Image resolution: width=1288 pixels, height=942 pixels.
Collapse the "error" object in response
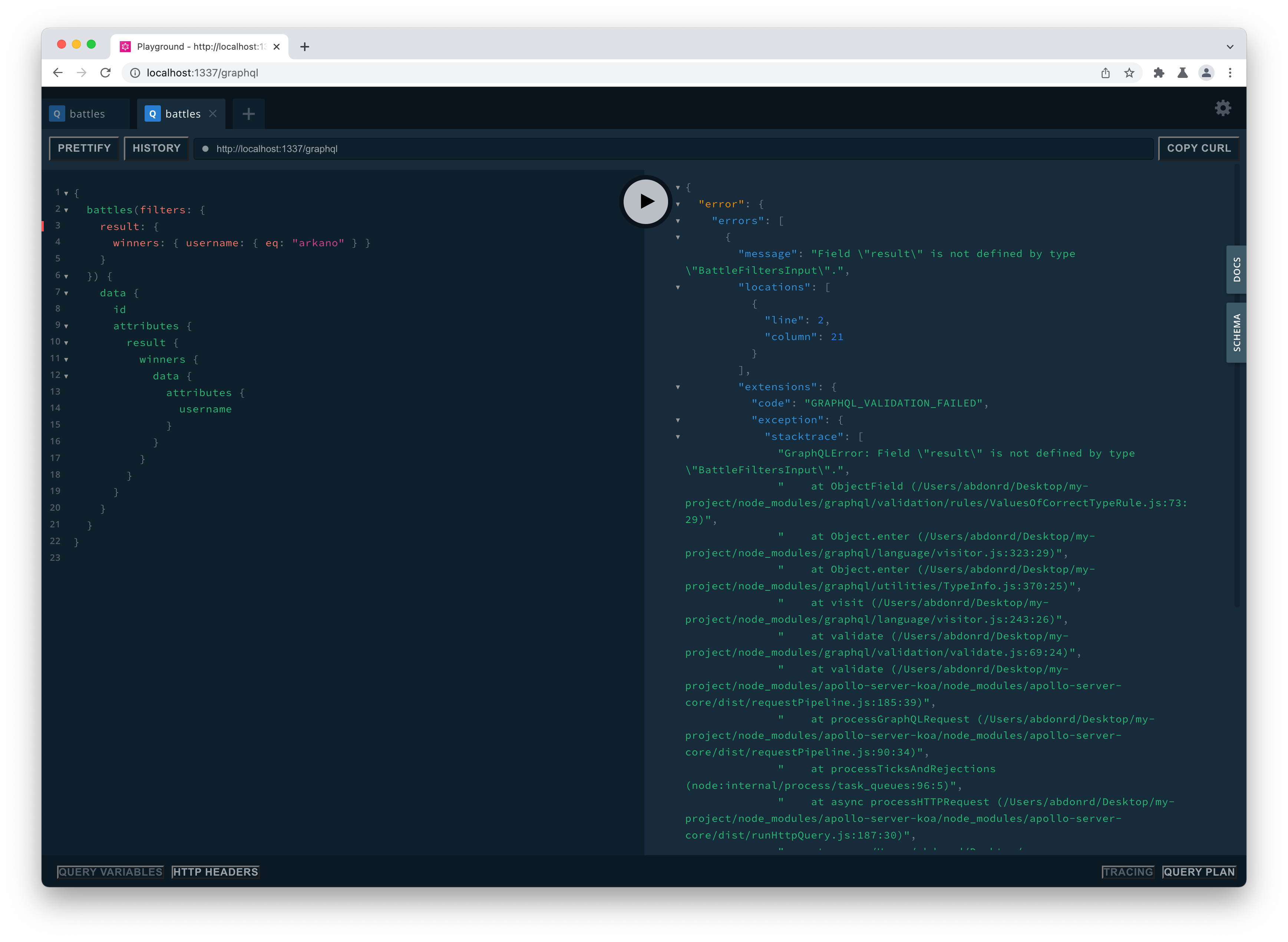678,204
